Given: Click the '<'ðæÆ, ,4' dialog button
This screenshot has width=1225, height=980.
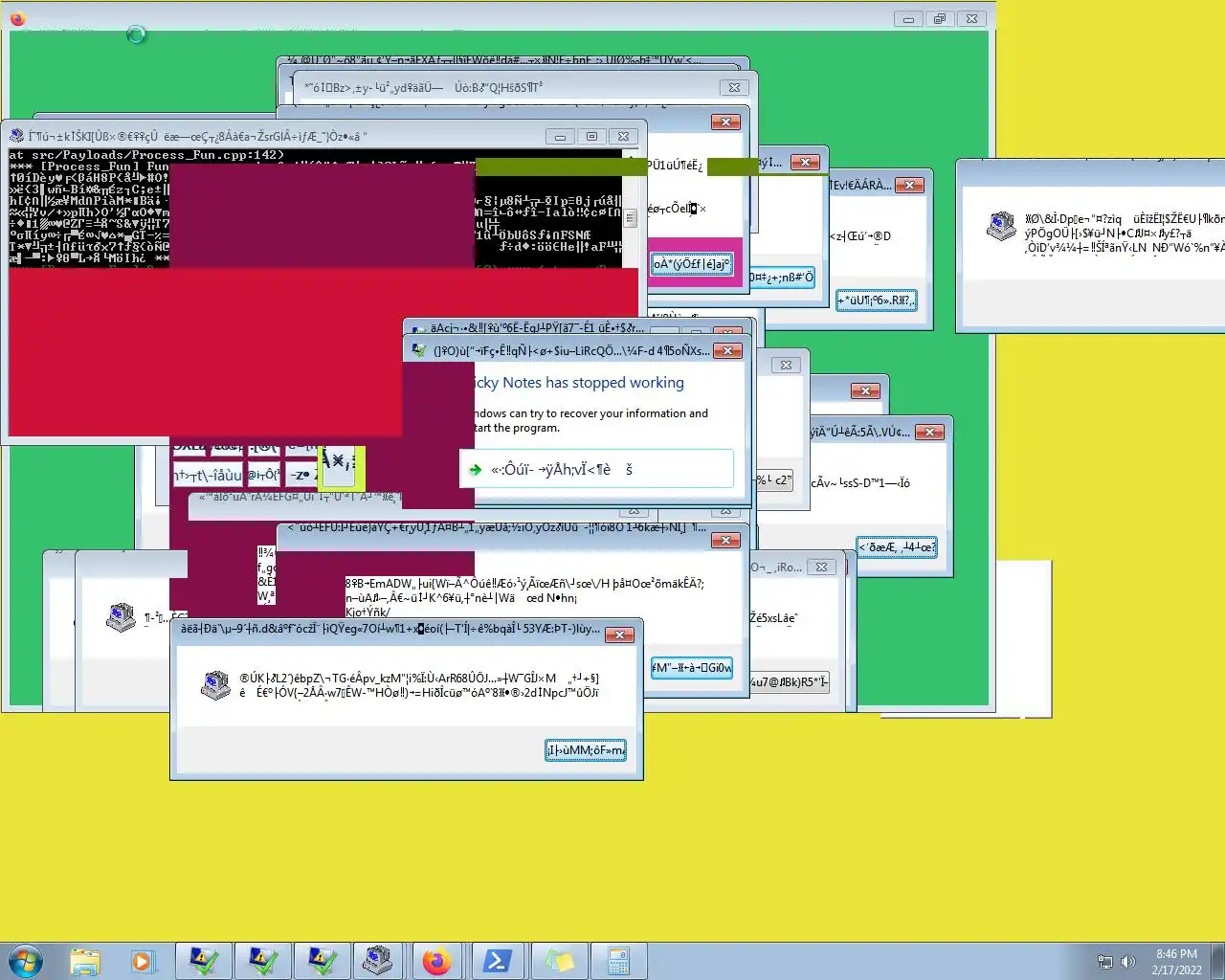Looking at the screenshot, I should [897, 546].
